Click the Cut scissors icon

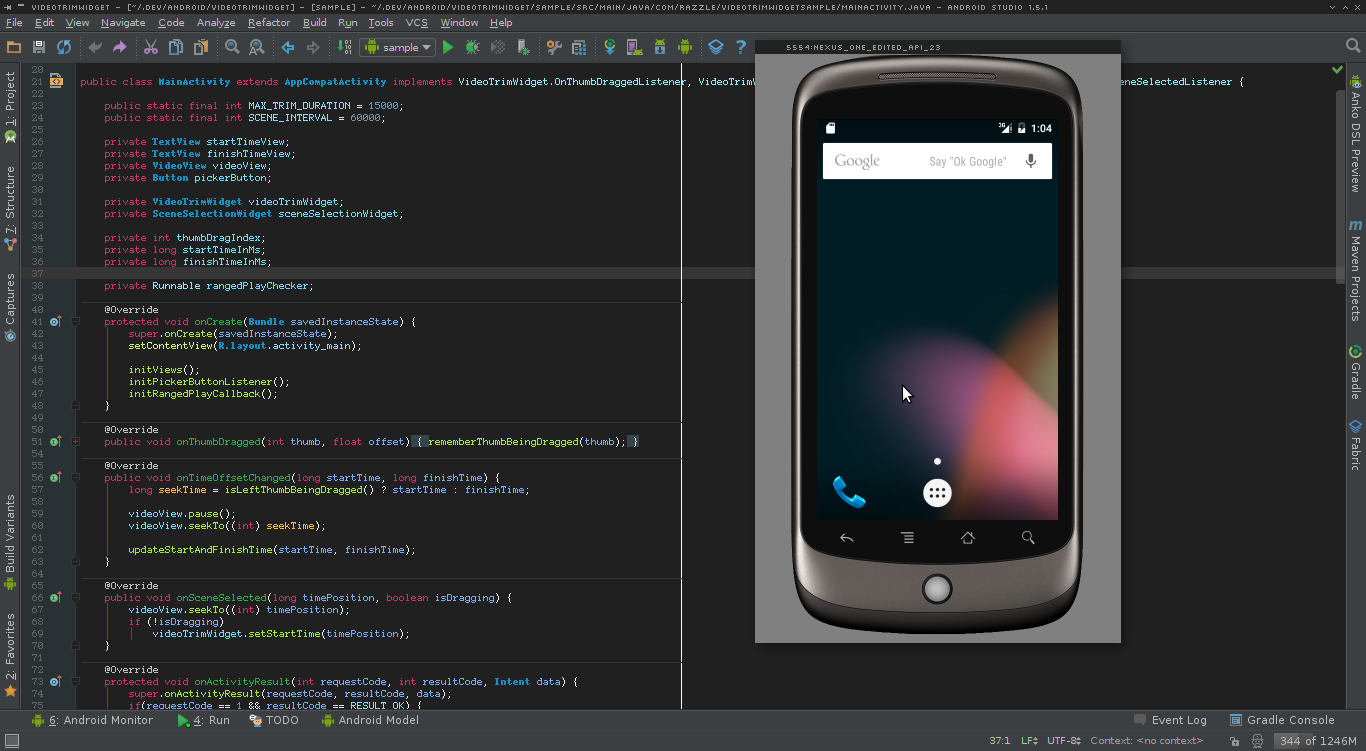coord(151,47)
